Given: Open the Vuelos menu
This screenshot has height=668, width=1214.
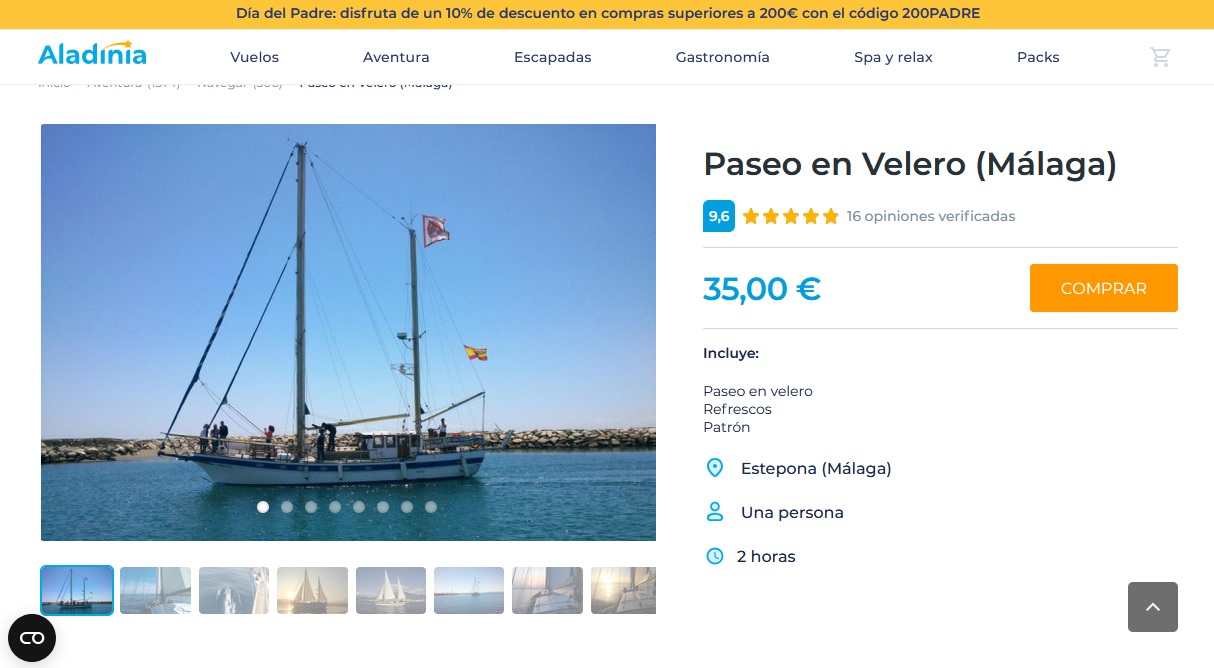Looking at the screenshot, I should click(x=254, y=57).
